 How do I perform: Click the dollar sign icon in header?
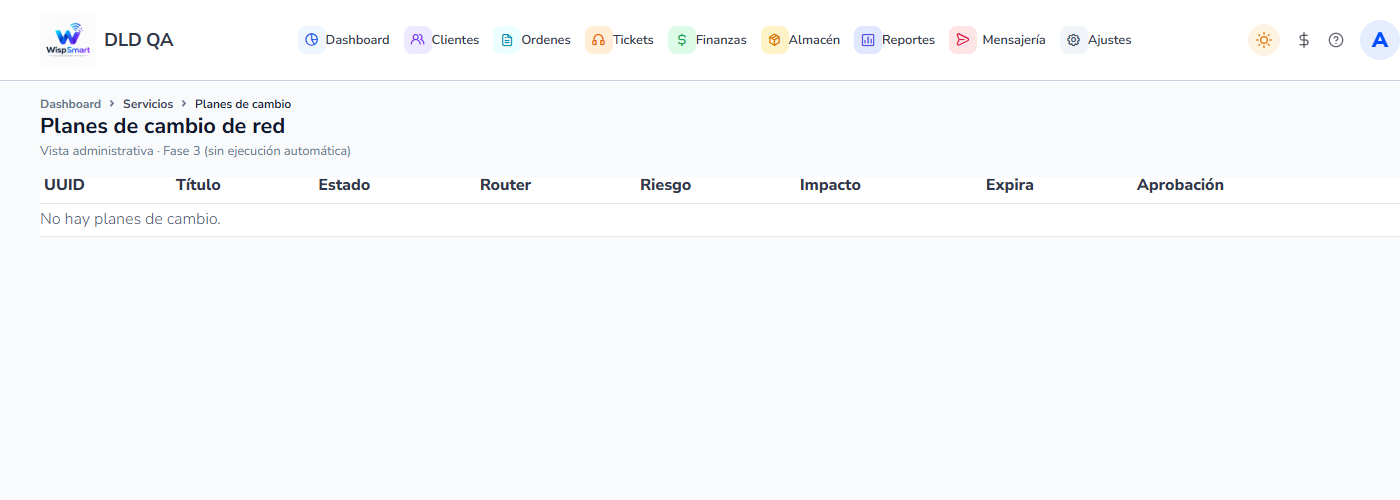coord(1304,40)
